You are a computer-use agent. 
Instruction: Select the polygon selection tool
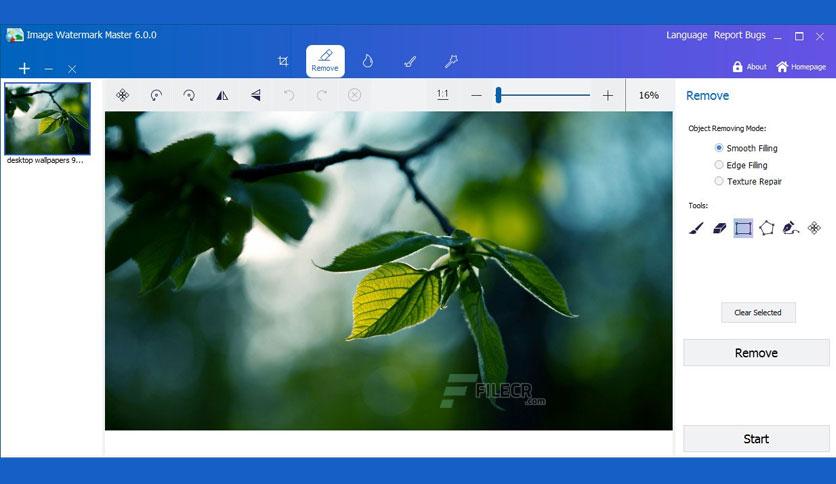767,228
